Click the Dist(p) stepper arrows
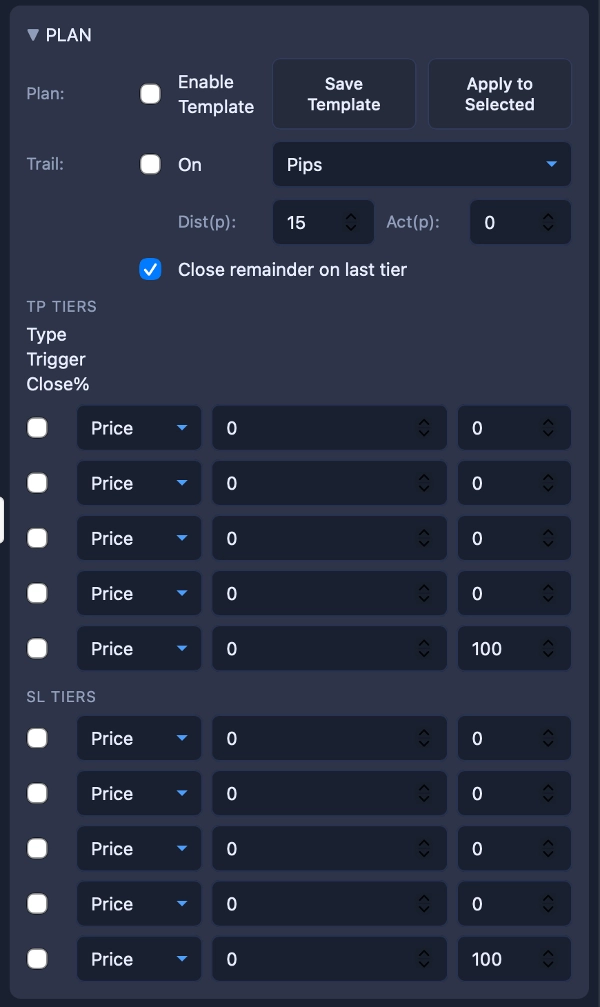This screenshot has width=600, height=1007. click(x=351, y=223)
